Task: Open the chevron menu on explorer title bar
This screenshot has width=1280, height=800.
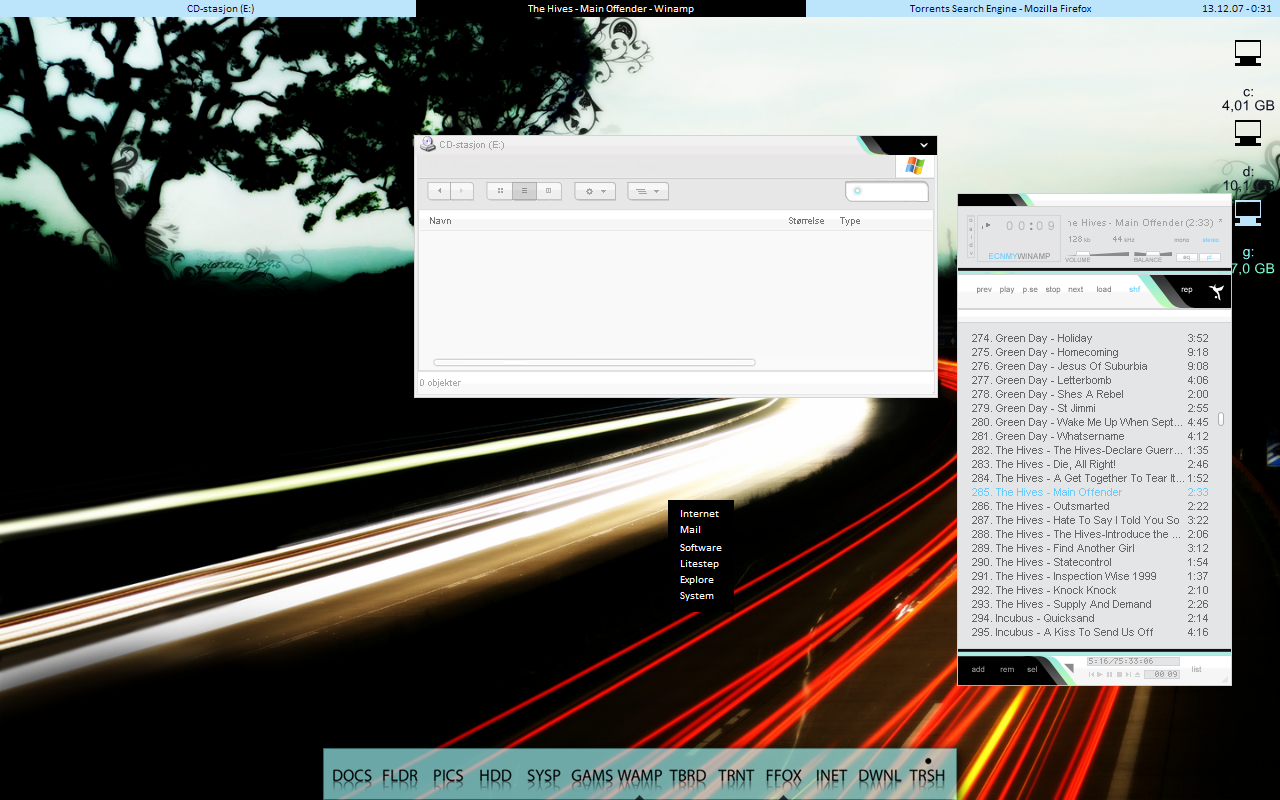Action: pyautogui.click(x=924, y=145)
